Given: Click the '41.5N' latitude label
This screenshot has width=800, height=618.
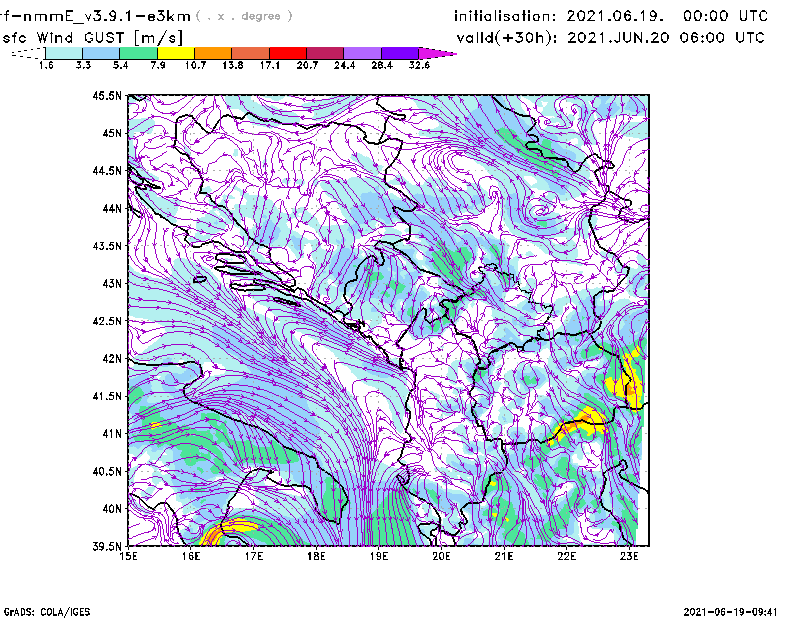Looking at the screenshot, I should [x=107, y=396].
